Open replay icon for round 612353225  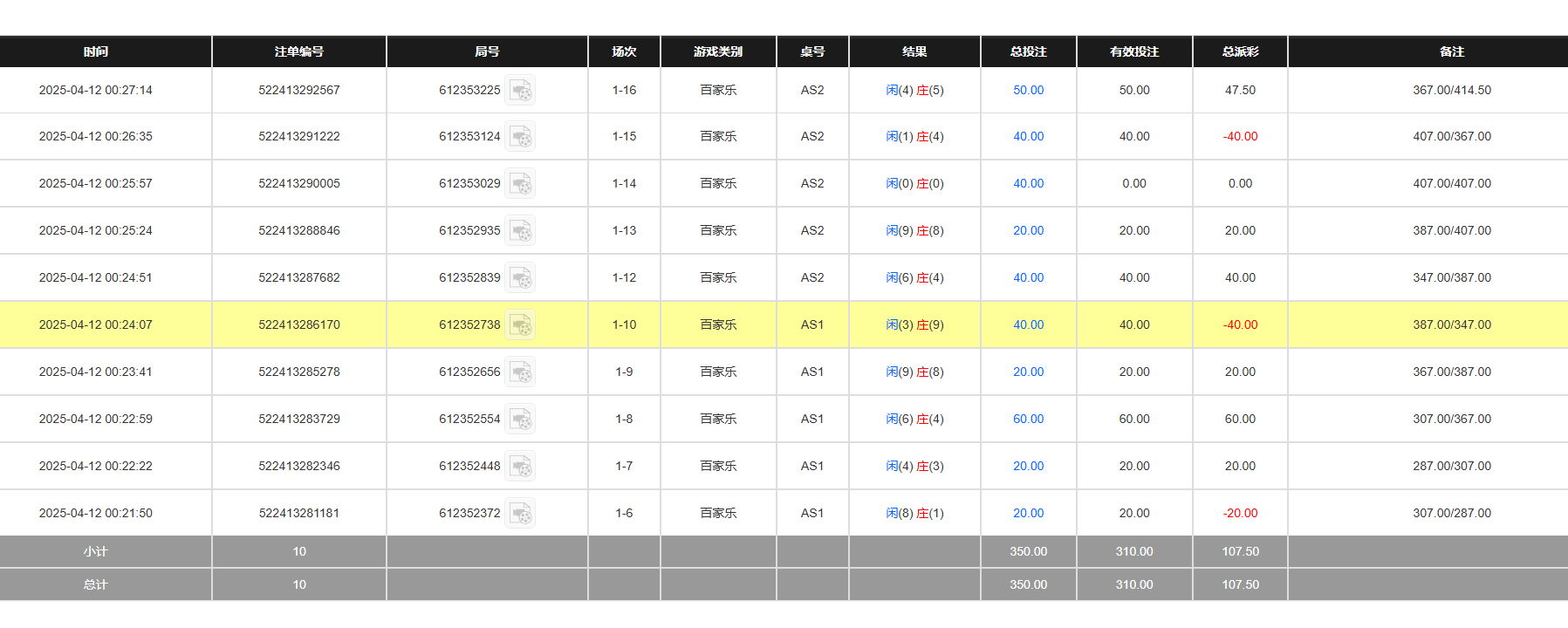pos(520,90)
